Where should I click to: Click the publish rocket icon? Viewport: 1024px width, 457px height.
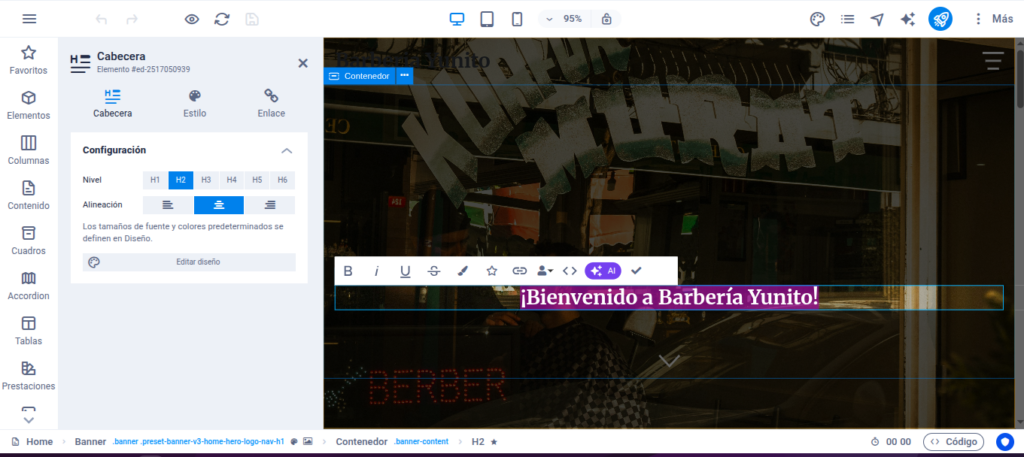[940, 19]
